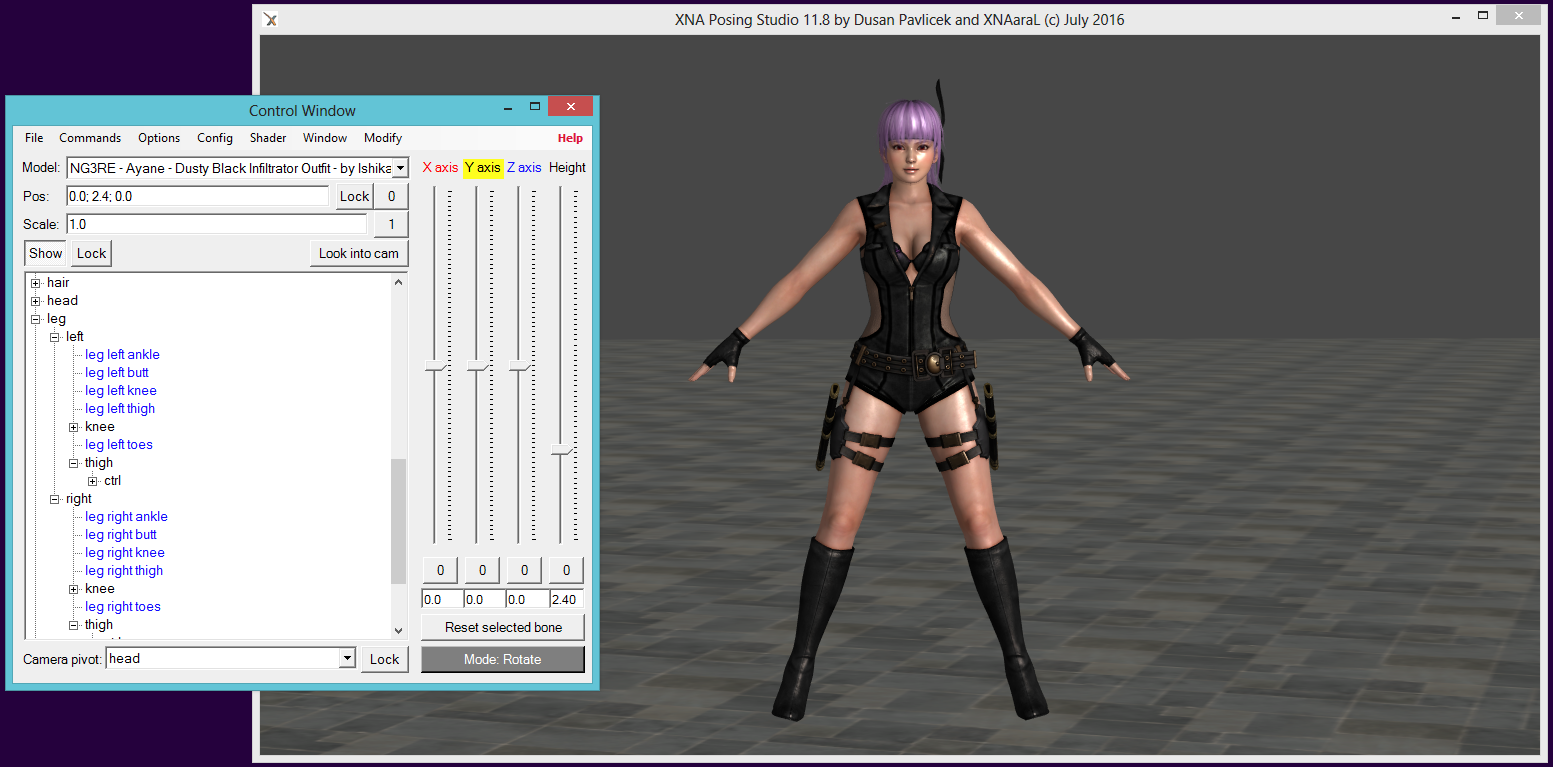1553x767 pixels.
Task: Open the Config menu
Action: pyautogui.click(x=215, y=138)
